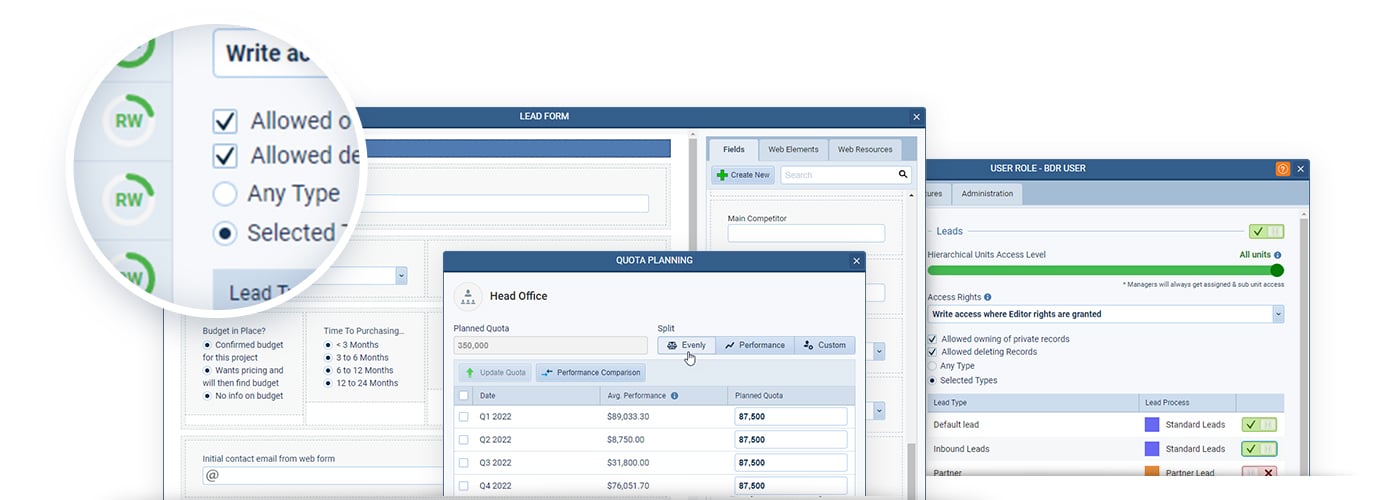The height and width of the screenshot is (500, 1400).
Task: Split the quota by Performance
Action: point(755,345)
